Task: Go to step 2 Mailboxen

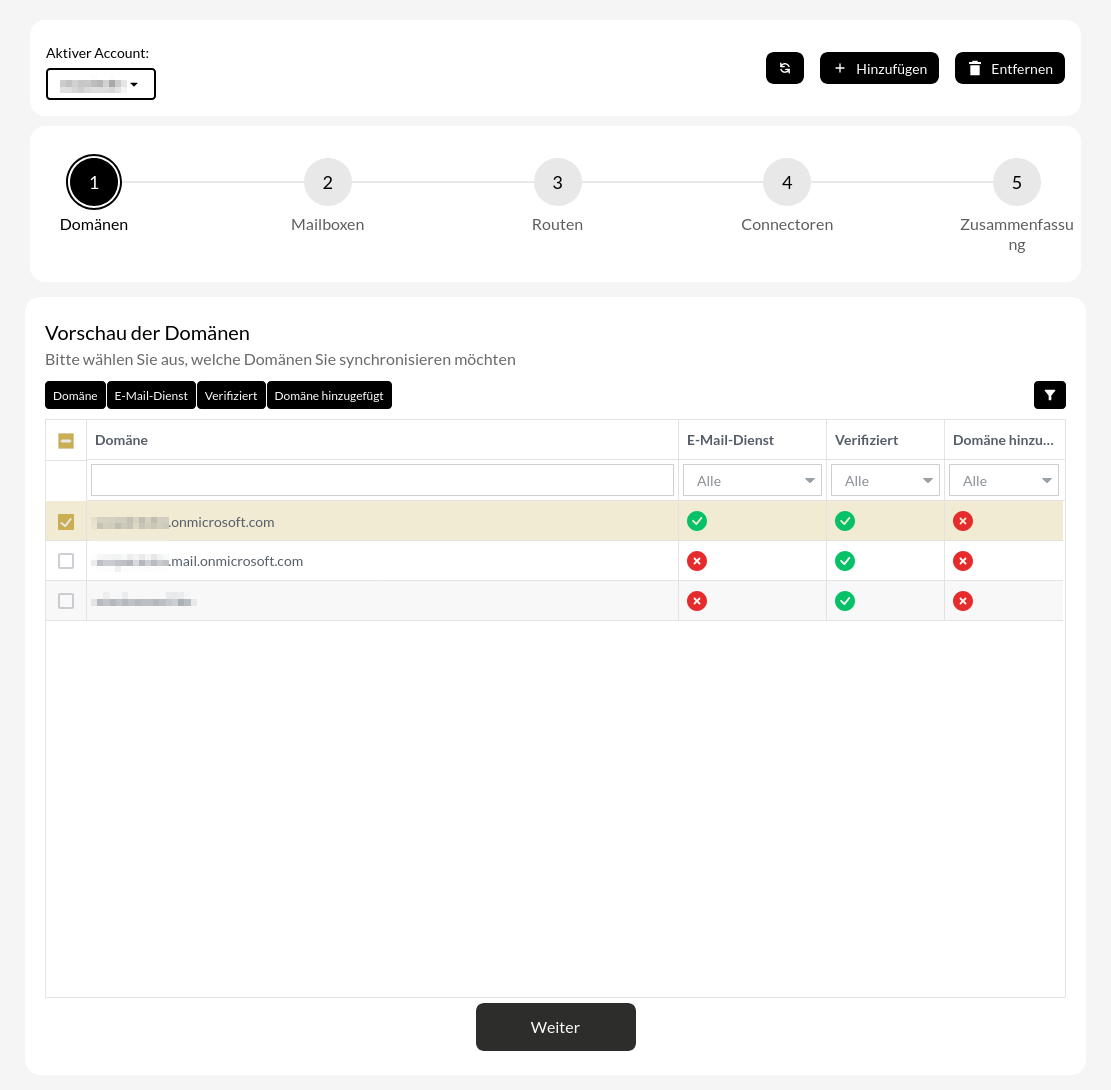Action: pos(327,183)
